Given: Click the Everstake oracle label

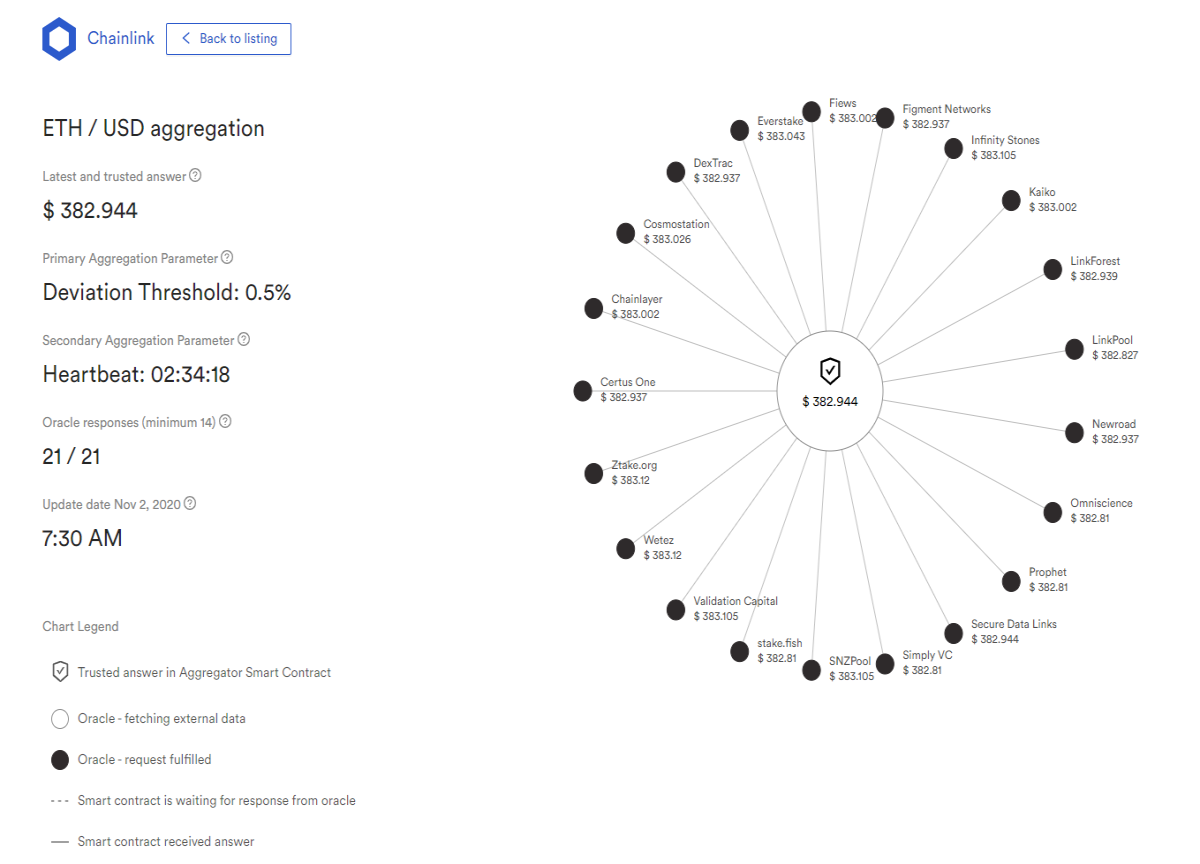Looking at the screenshot, I should [781, 121].
